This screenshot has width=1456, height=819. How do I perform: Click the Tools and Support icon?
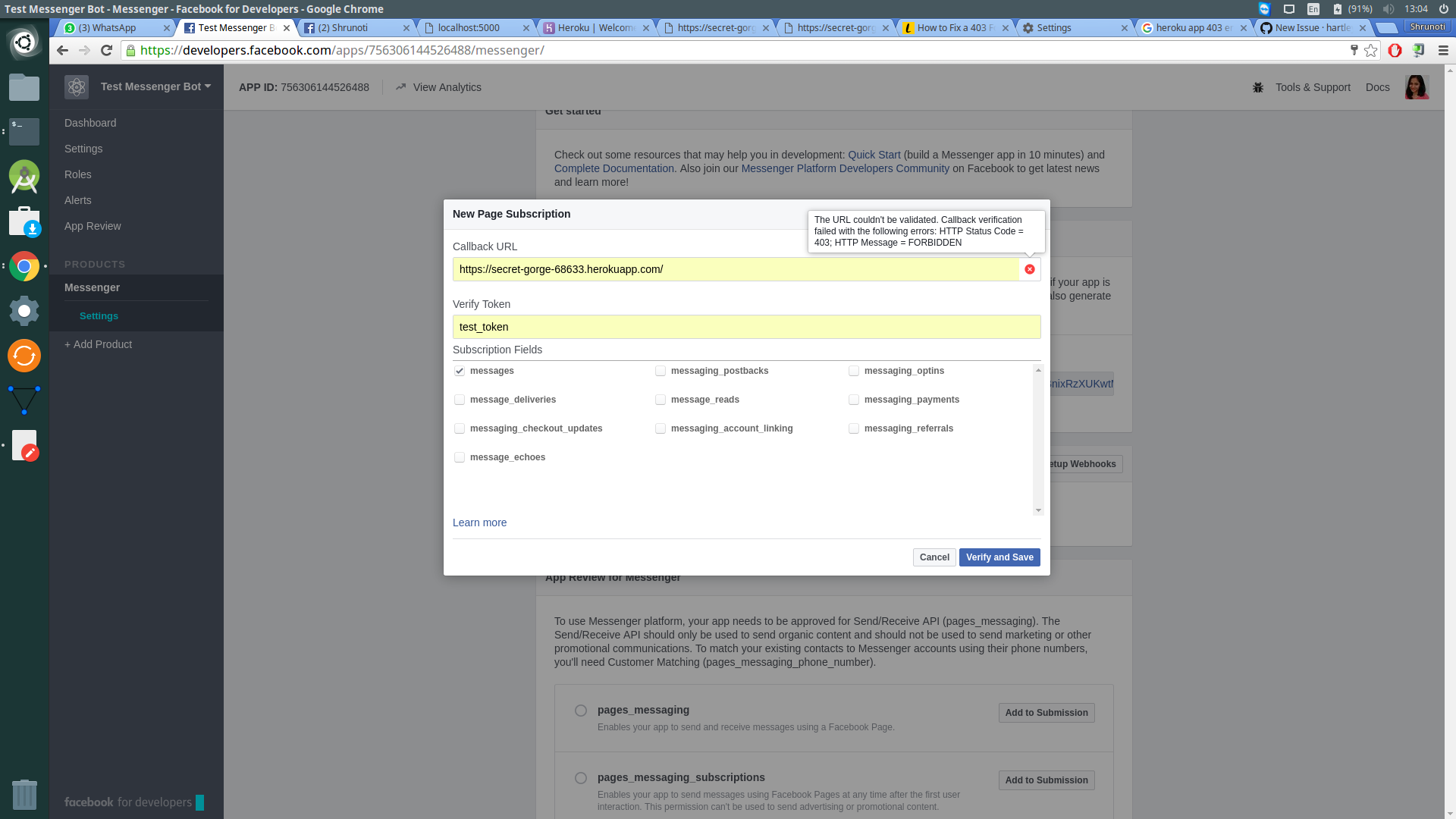[1258, 87]
